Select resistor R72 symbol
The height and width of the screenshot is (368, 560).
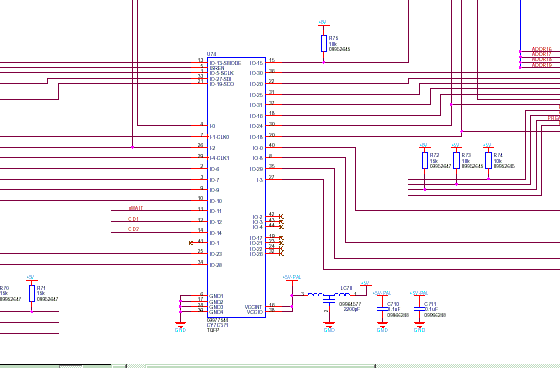(x=425, y=160)
